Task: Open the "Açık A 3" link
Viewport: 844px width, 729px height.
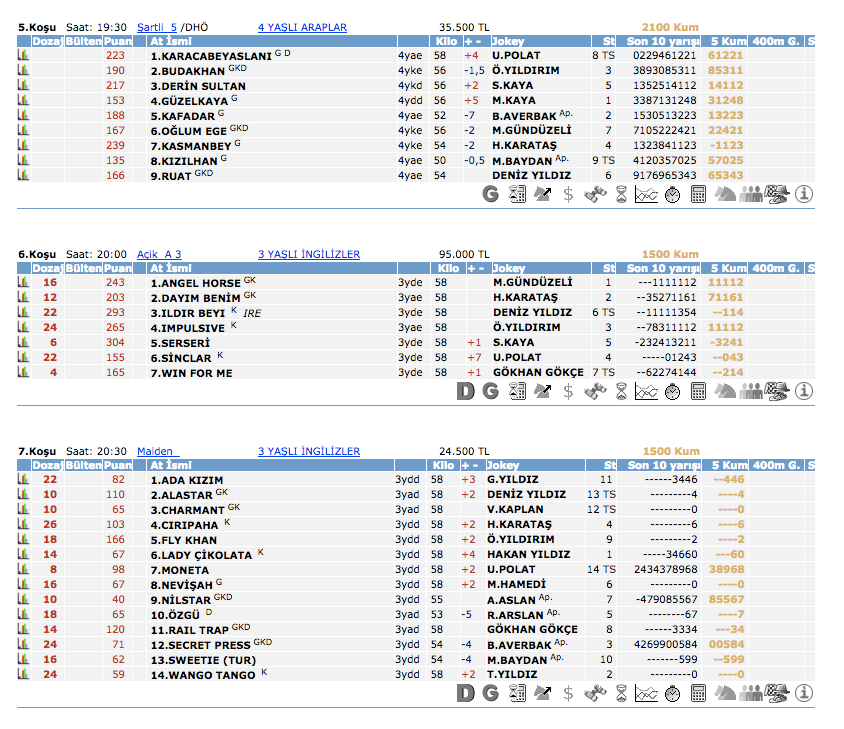Action: tap(159, 254)
